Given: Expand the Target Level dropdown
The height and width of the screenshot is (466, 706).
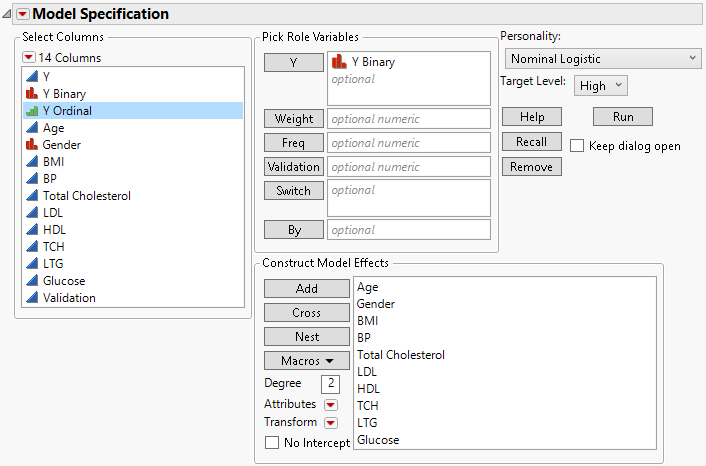Looking at the screenshot, I should 602,86.
